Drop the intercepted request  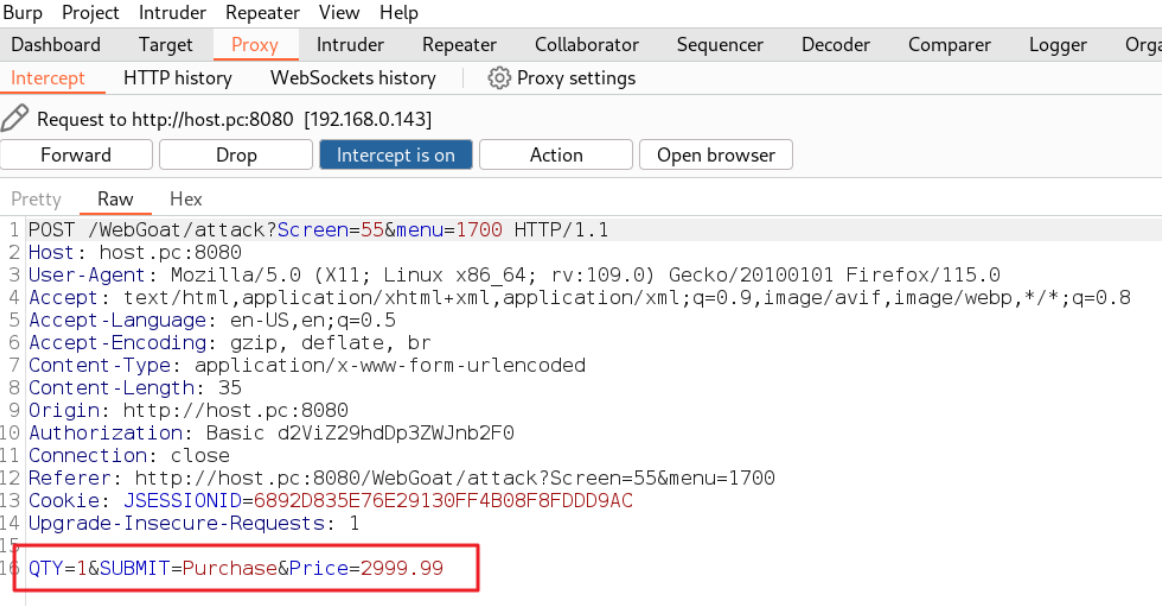[236, 155]
